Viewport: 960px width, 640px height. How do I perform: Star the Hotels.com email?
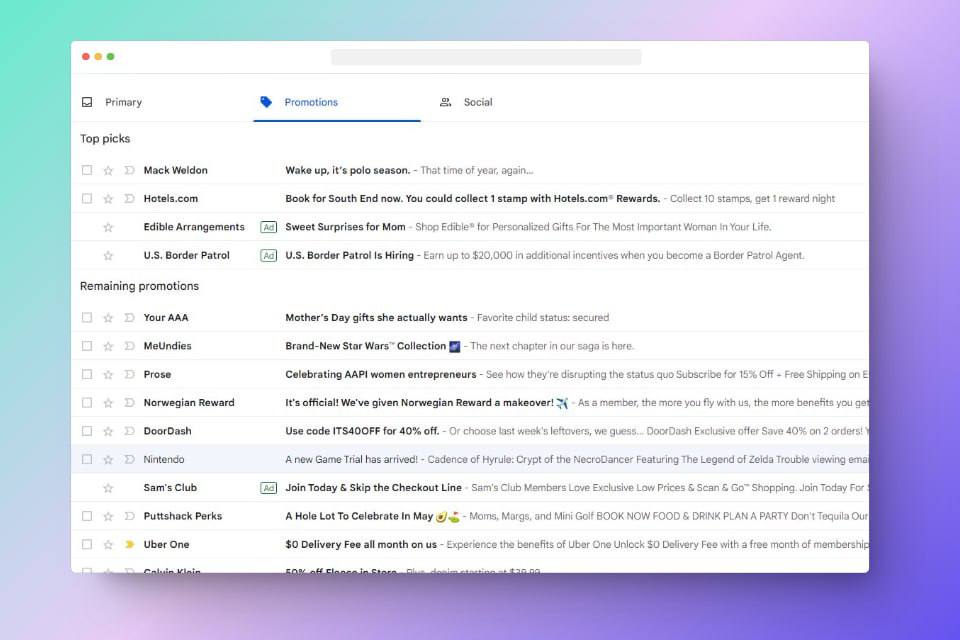[x=108, y=199]
